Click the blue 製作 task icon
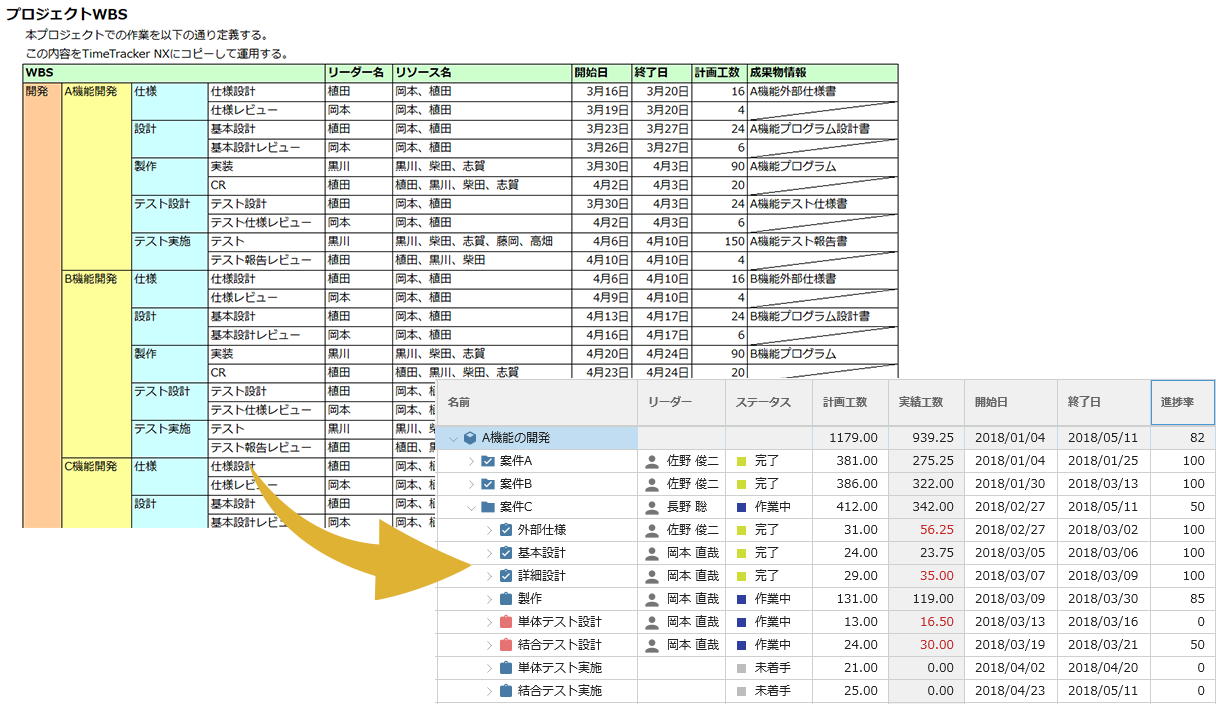Screen dimensions: 1216x704 [506, 599]
